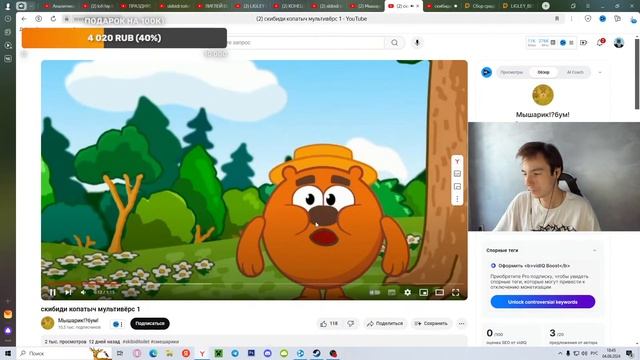Switch to the Сбор сред browser tab
Image resolution: width=640 pixels, height=360 pixels.
coord(480,6)
